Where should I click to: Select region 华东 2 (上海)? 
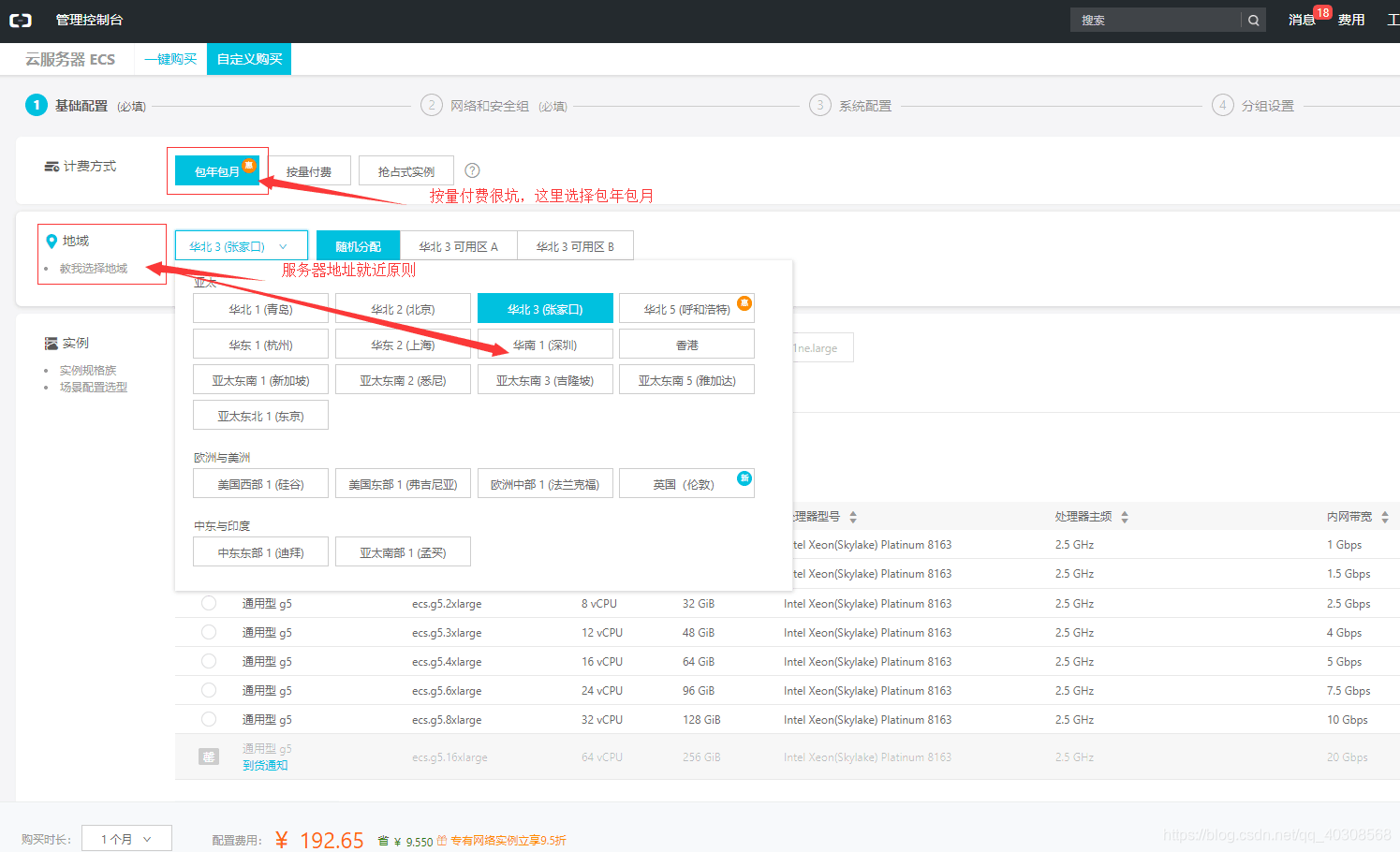pos(403,344)
